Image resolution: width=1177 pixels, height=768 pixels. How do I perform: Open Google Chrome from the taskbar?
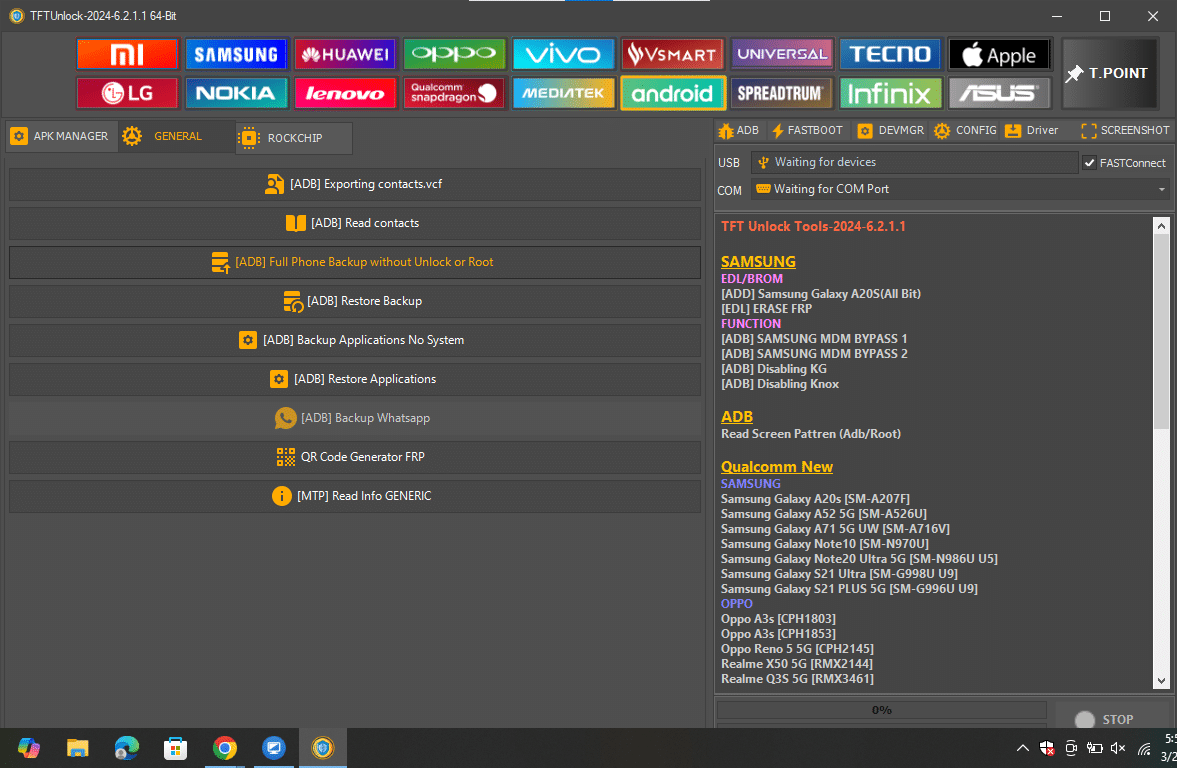click(x=224, y=747)
